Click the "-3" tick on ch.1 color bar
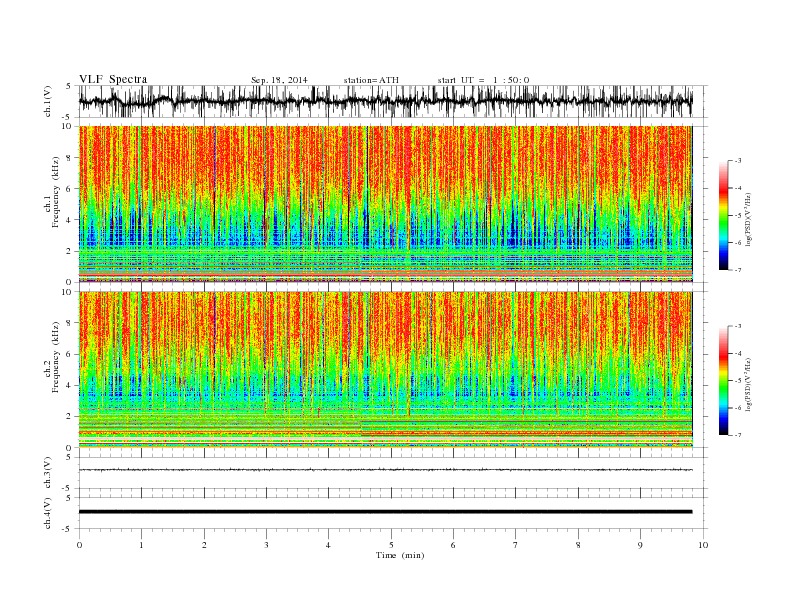Image resolution: width=792 pixels, height=612 pixels. pyautogui.click(x=737, y=161)
